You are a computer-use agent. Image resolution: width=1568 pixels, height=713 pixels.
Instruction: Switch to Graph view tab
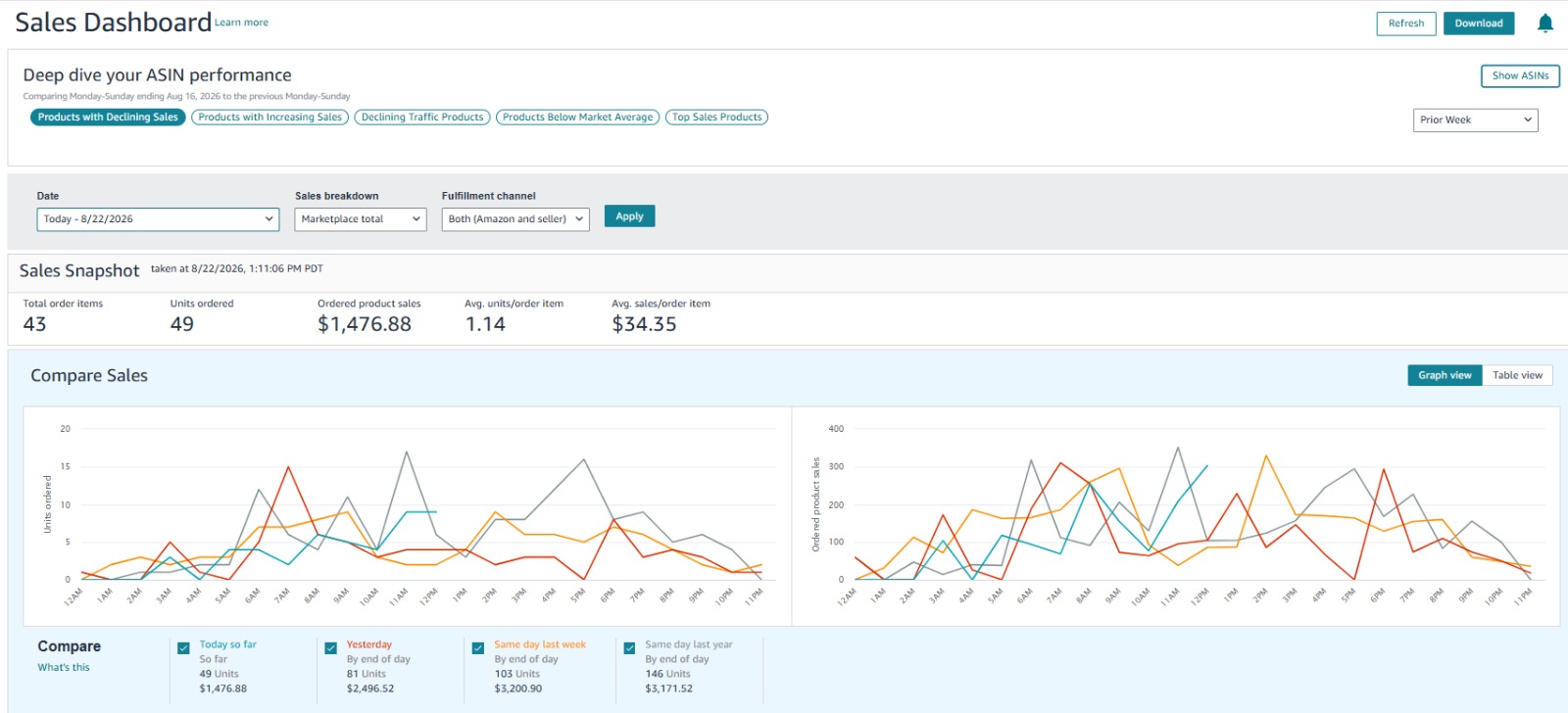(1445, 375)
